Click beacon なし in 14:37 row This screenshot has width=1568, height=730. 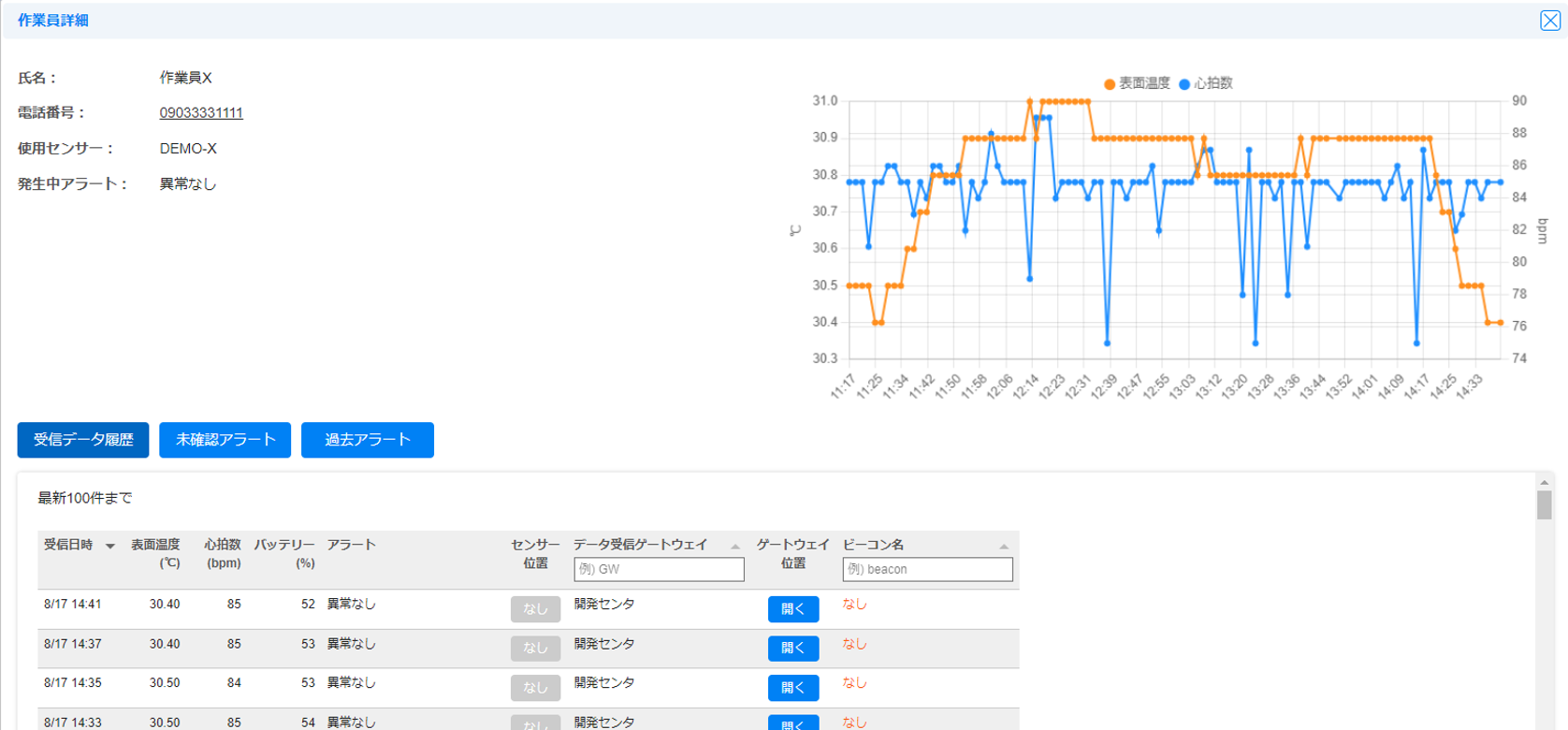pyautogui.click(x=854, y=644)
